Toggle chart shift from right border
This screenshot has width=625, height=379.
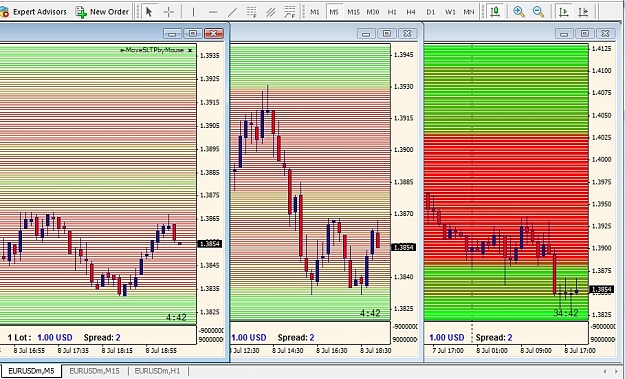coord(583,12)
